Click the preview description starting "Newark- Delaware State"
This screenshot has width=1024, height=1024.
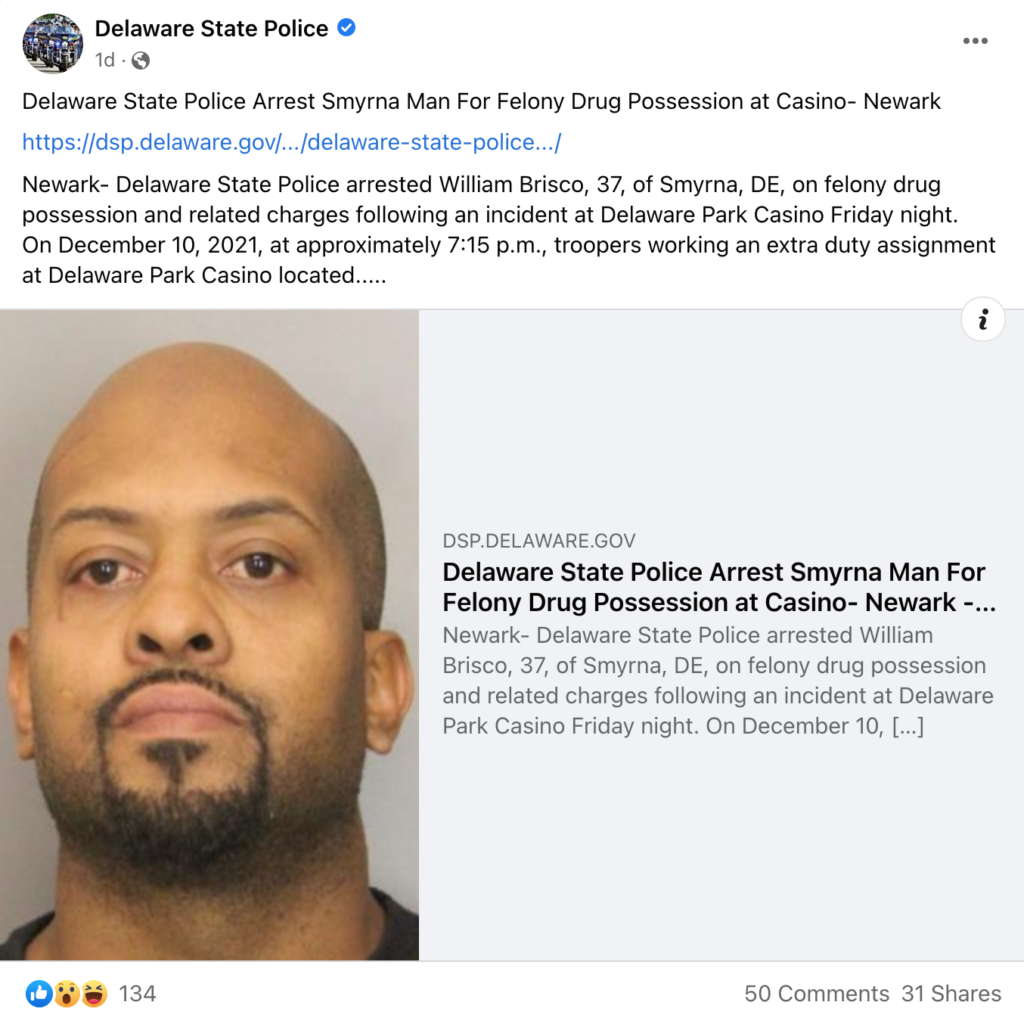pyautogui.click(x=718, y=680)
